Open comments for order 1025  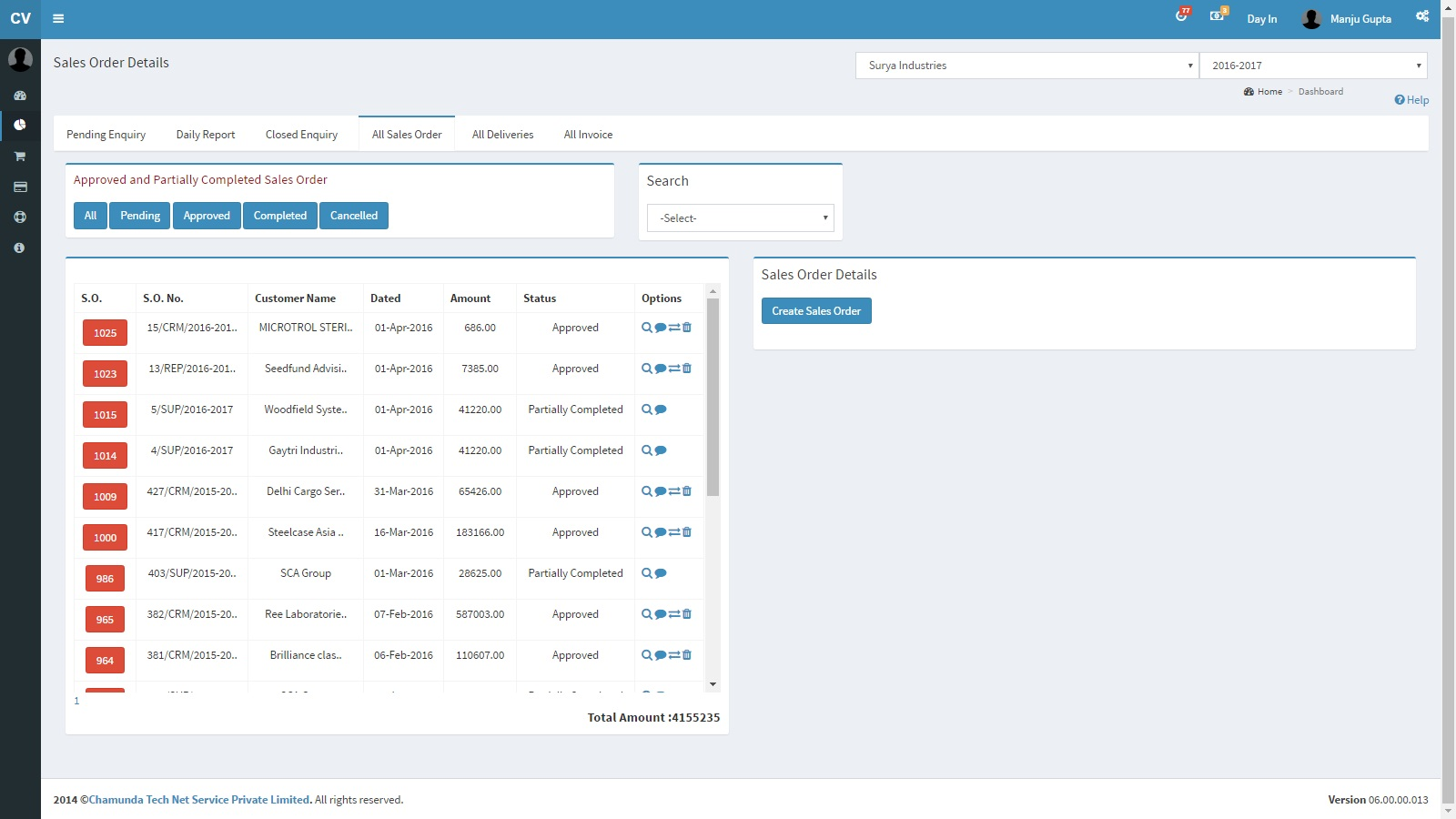661,328
